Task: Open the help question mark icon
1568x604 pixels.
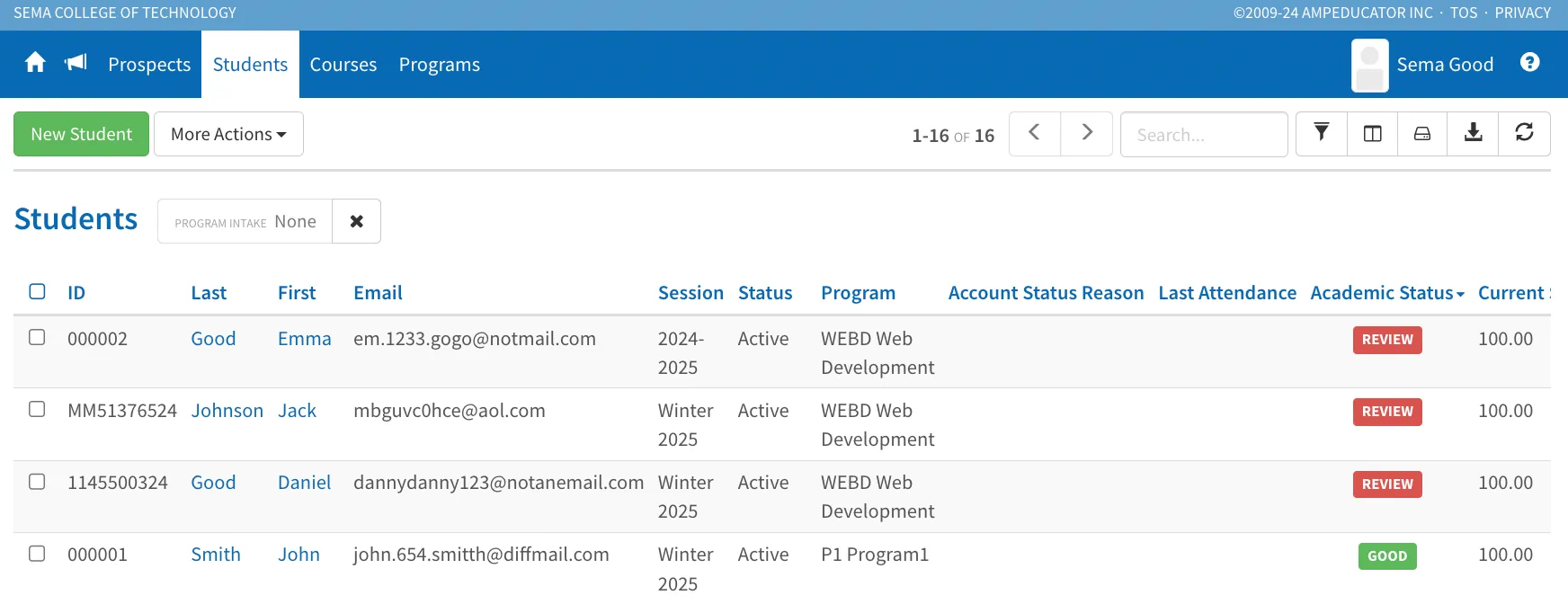Action: point(1529,62)
